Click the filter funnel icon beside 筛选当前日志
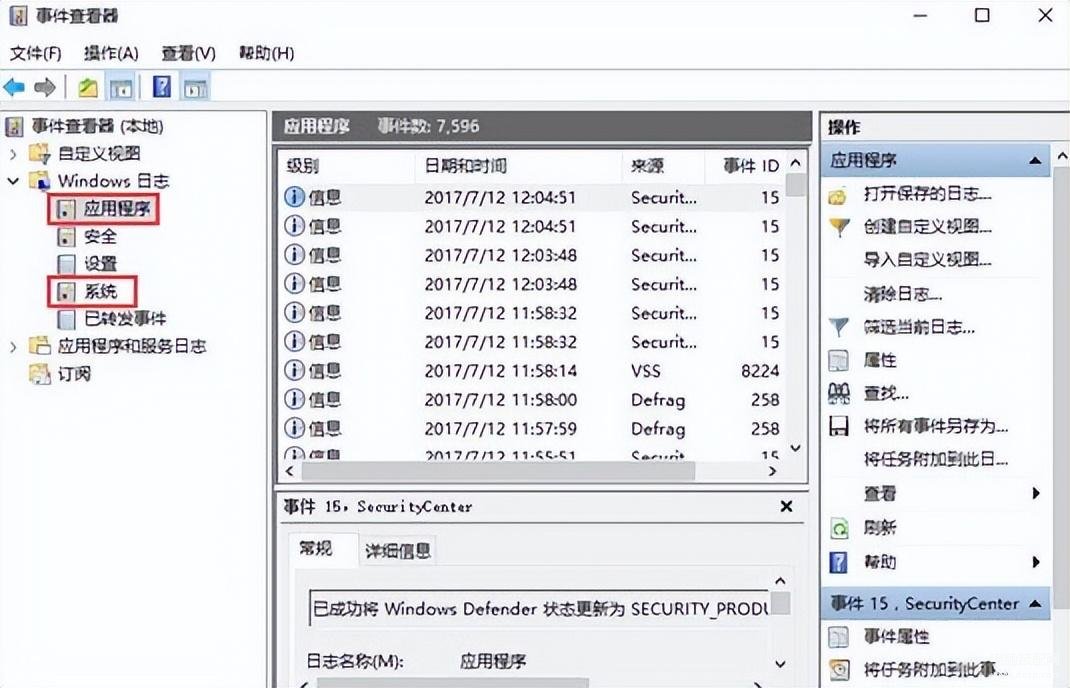The image size is (1070, 688). coord(839,327)
